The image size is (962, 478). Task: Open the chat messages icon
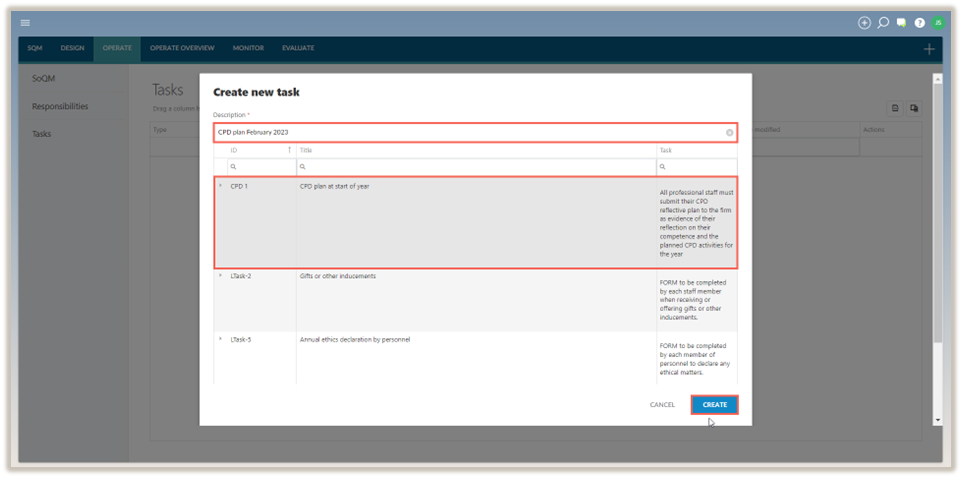coord(901,22)
